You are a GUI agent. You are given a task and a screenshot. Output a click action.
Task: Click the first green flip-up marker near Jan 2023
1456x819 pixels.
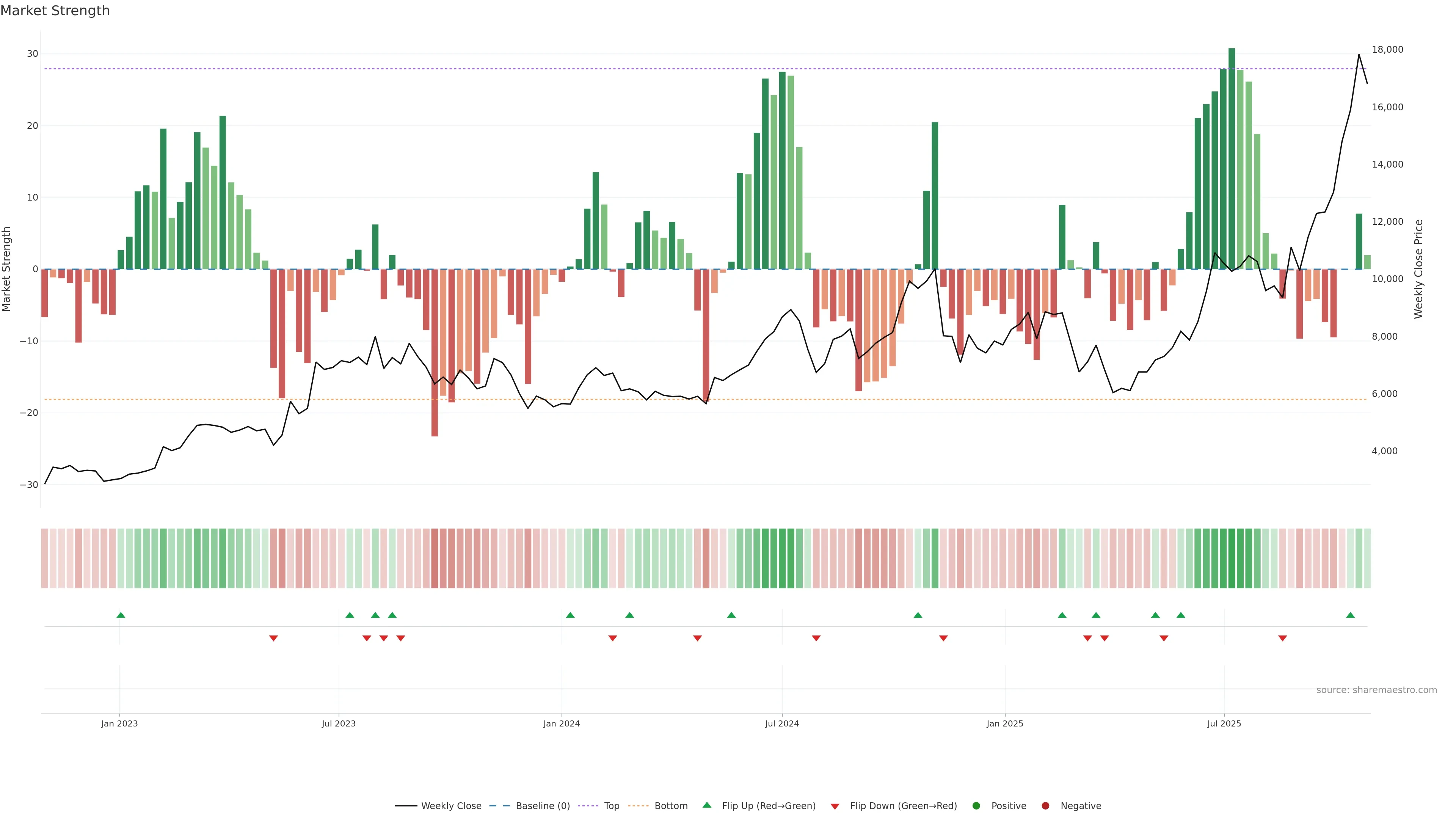coord(121,615)
